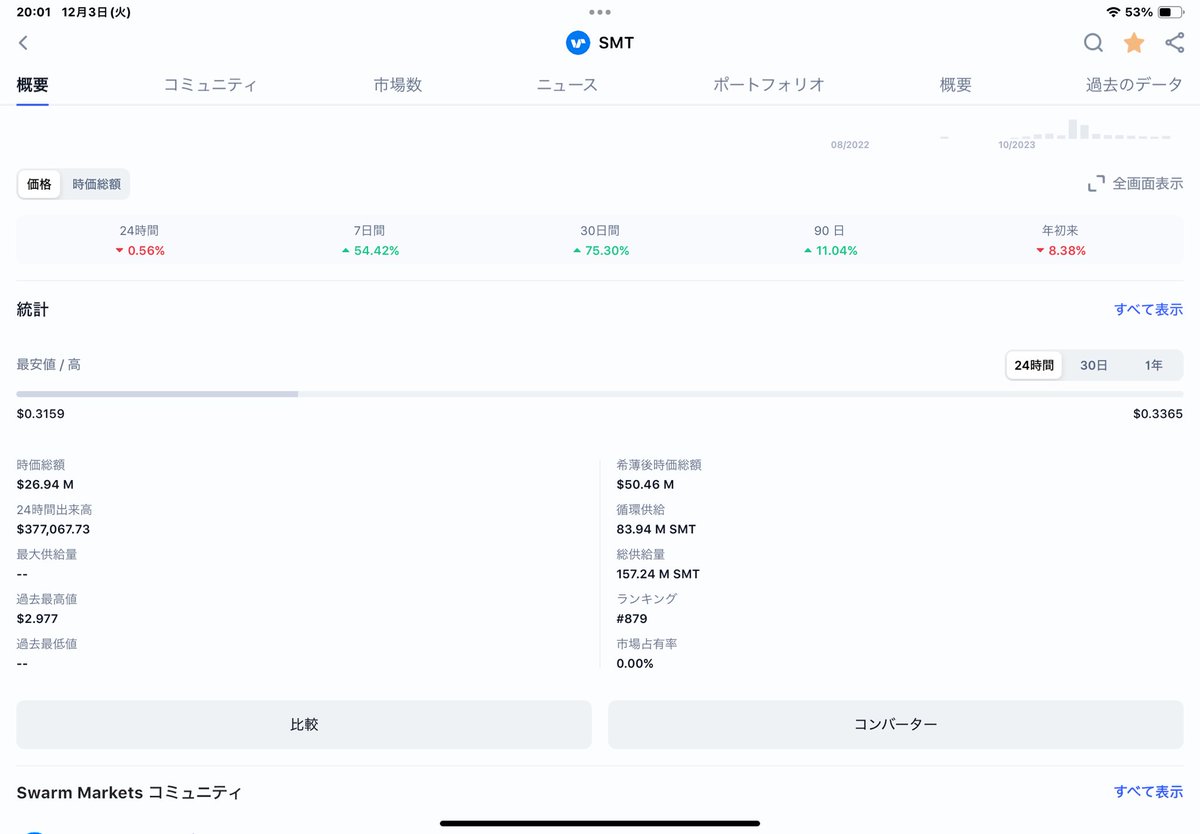This screenshot has width=1200, height=834.
Task: Tap the 過去最低値 label
Action: tap(47, 644)
